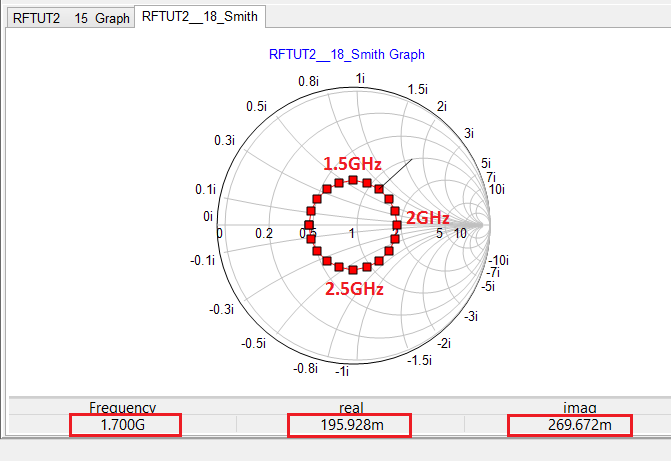Viewport: 671px width, 461px height.
Task: Click the 1i label atop the Smith chart
Action: (x=360, y=79)
